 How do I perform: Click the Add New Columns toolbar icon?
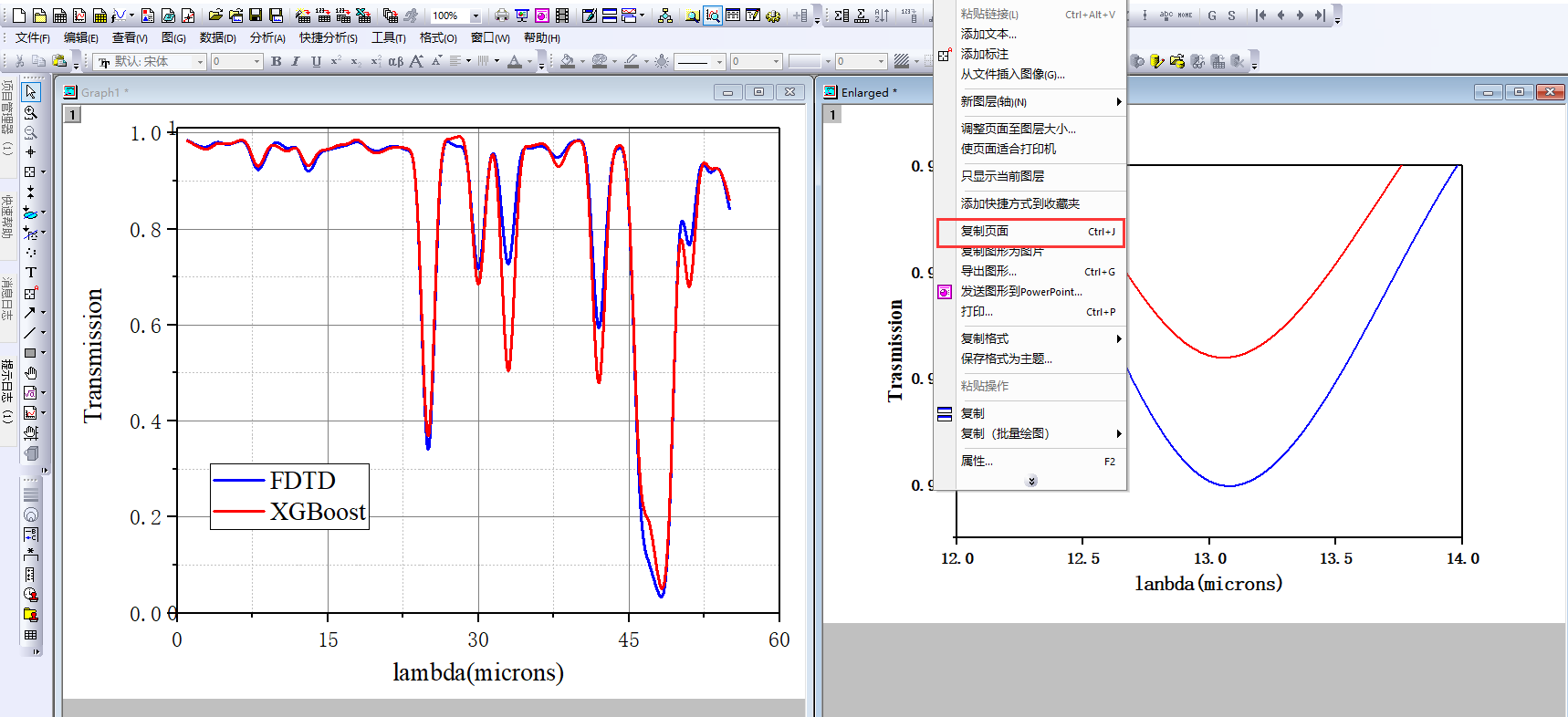(x=800, y=16)
